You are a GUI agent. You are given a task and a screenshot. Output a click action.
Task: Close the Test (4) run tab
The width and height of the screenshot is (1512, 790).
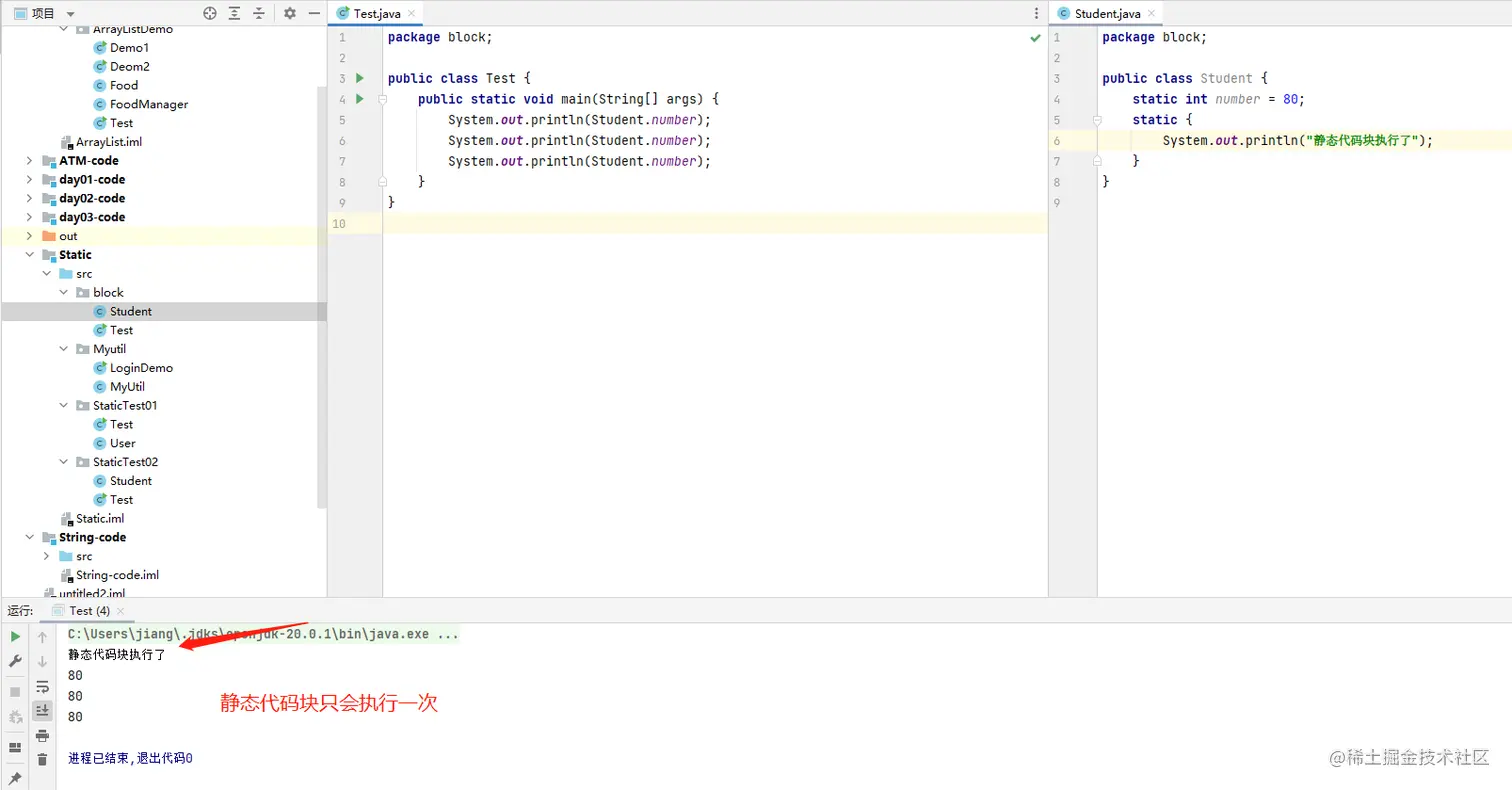tap(121, 610)
